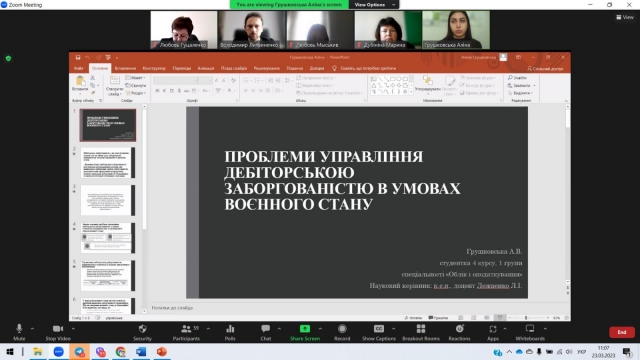Viewport: 640px width, 360px height.
Task: Toggle underline (П) formatting in PowerPoint
Action: 172,91
